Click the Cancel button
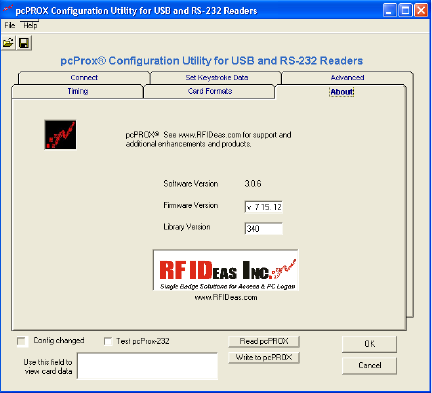 (x=369, y=365)
